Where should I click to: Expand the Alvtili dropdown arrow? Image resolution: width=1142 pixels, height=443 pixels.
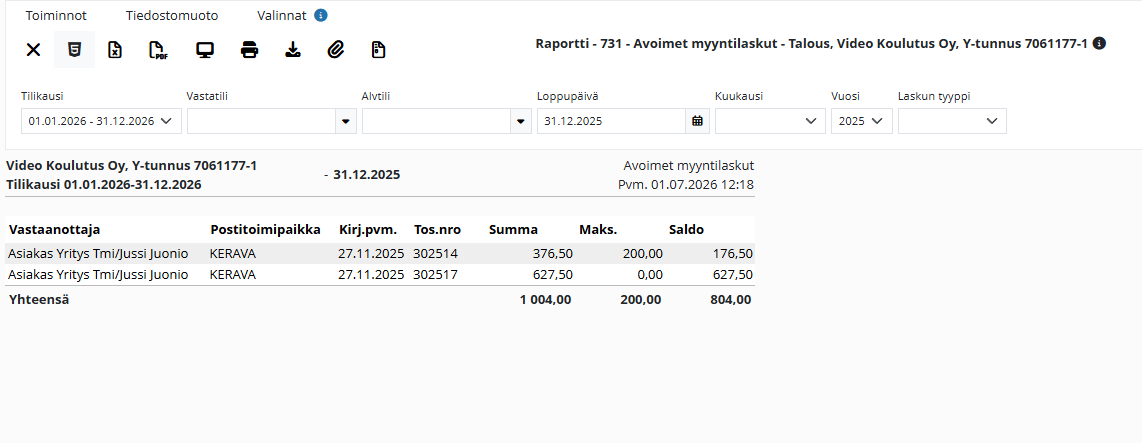521,121
